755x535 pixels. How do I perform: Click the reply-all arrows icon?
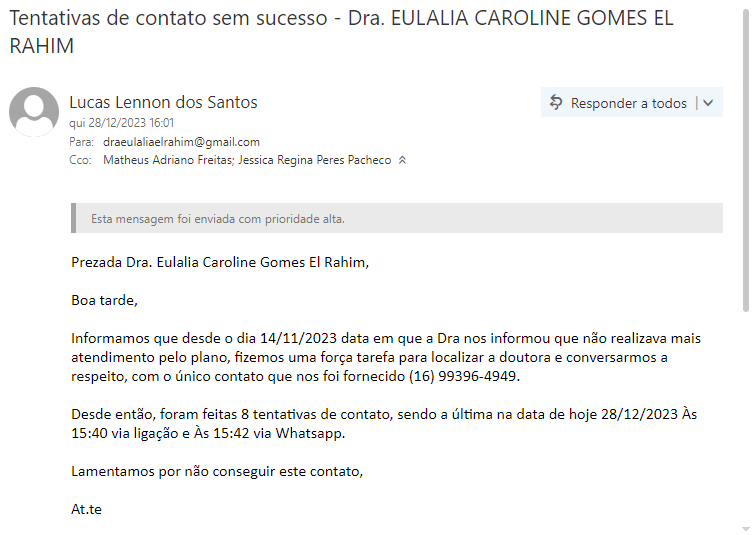point(557,103)
